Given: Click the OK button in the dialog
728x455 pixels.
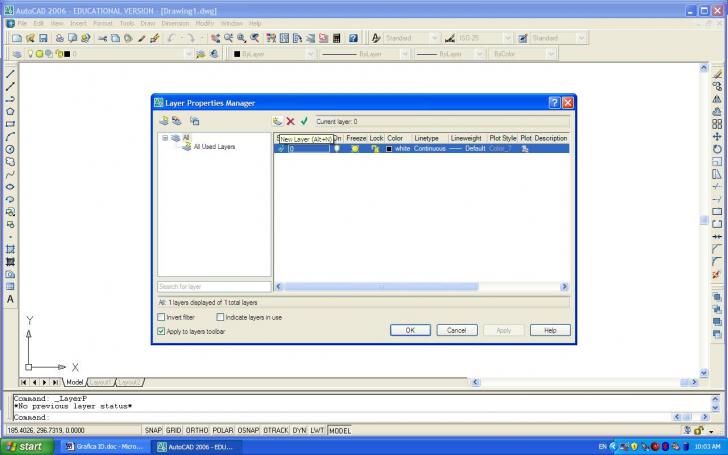Looking at the screenshot, I should tap(410, 330).
